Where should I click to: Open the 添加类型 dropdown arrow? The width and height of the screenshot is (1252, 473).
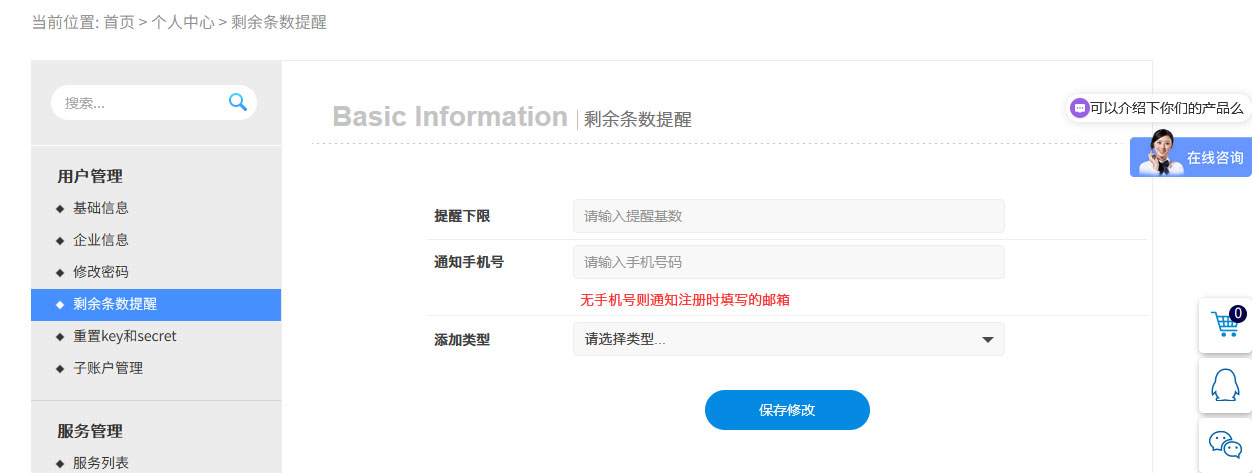[988, 340]
